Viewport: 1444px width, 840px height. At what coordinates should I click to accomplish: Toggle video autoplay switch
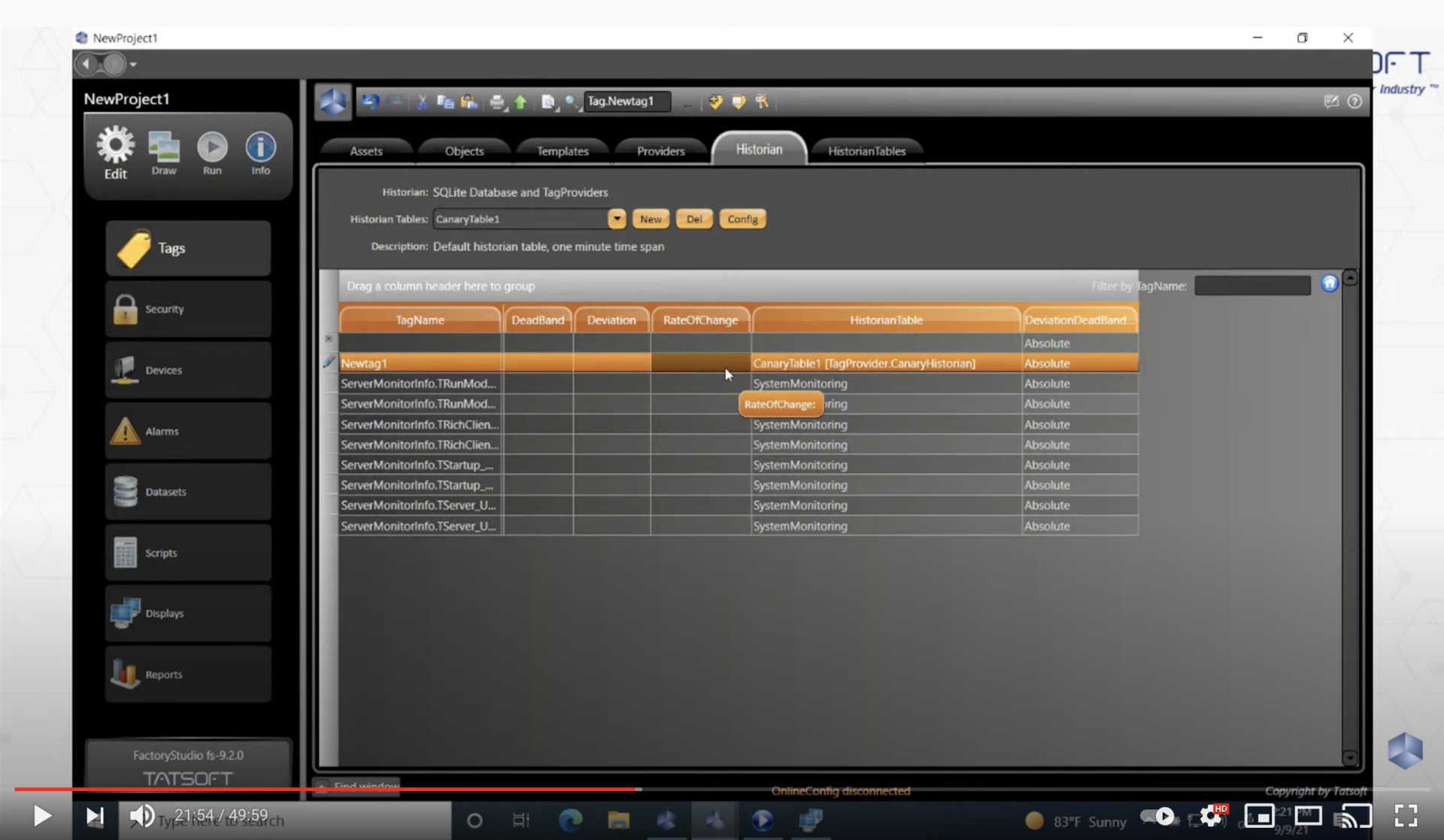click(1159, 816)
